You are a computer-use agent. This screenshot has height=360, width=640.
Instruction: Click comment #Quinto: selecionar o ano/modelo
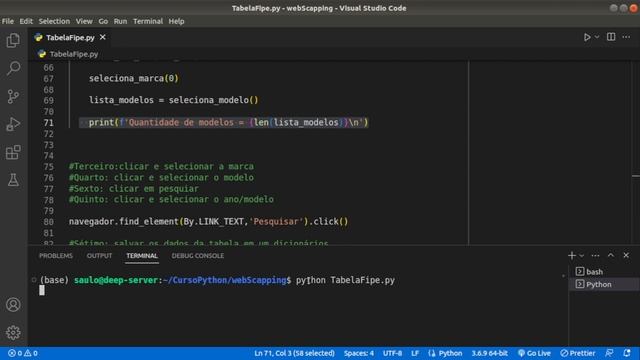(171, 200)
